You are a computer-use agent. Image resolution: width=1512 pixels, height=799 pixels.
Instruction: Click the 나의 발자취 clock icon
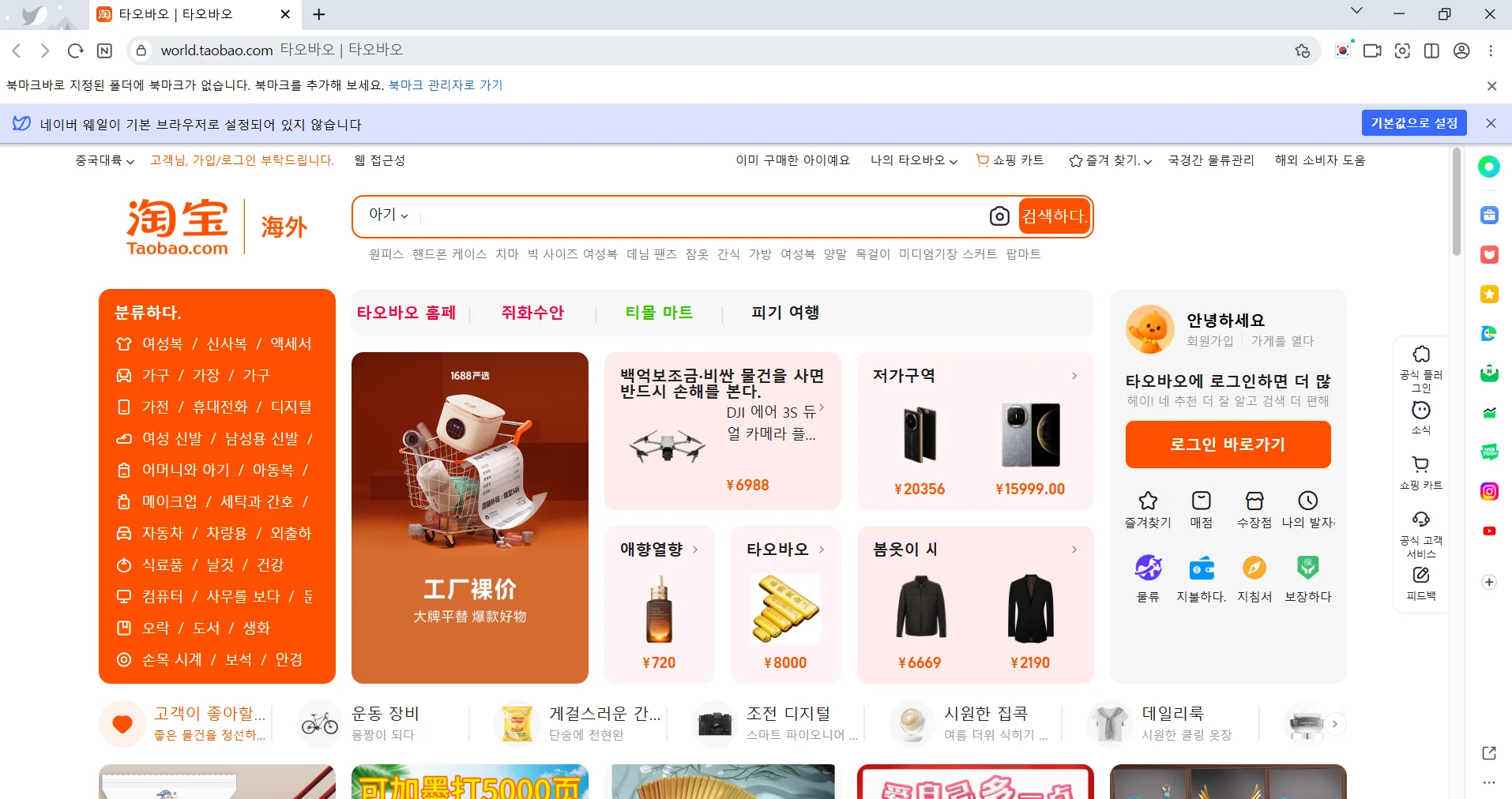(1307, 501)
